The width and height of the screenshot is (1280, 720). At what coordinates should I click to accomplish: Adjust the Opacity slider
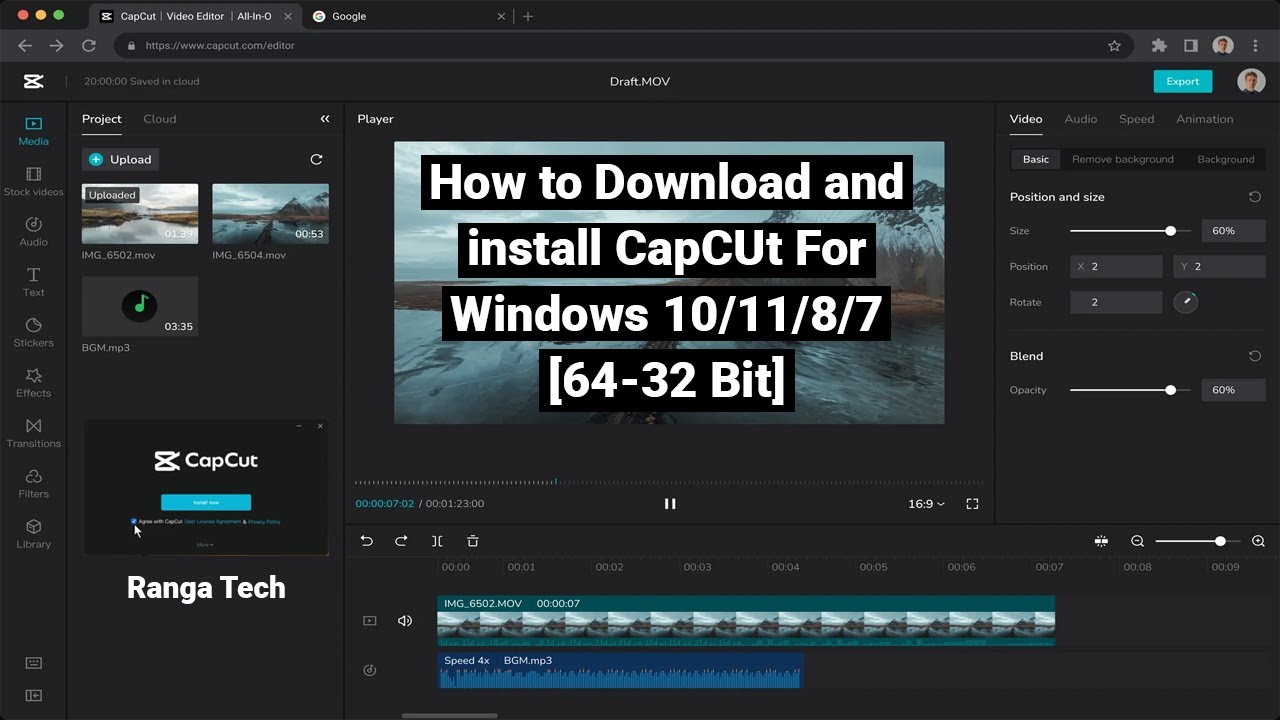[x=1129, y=390]
